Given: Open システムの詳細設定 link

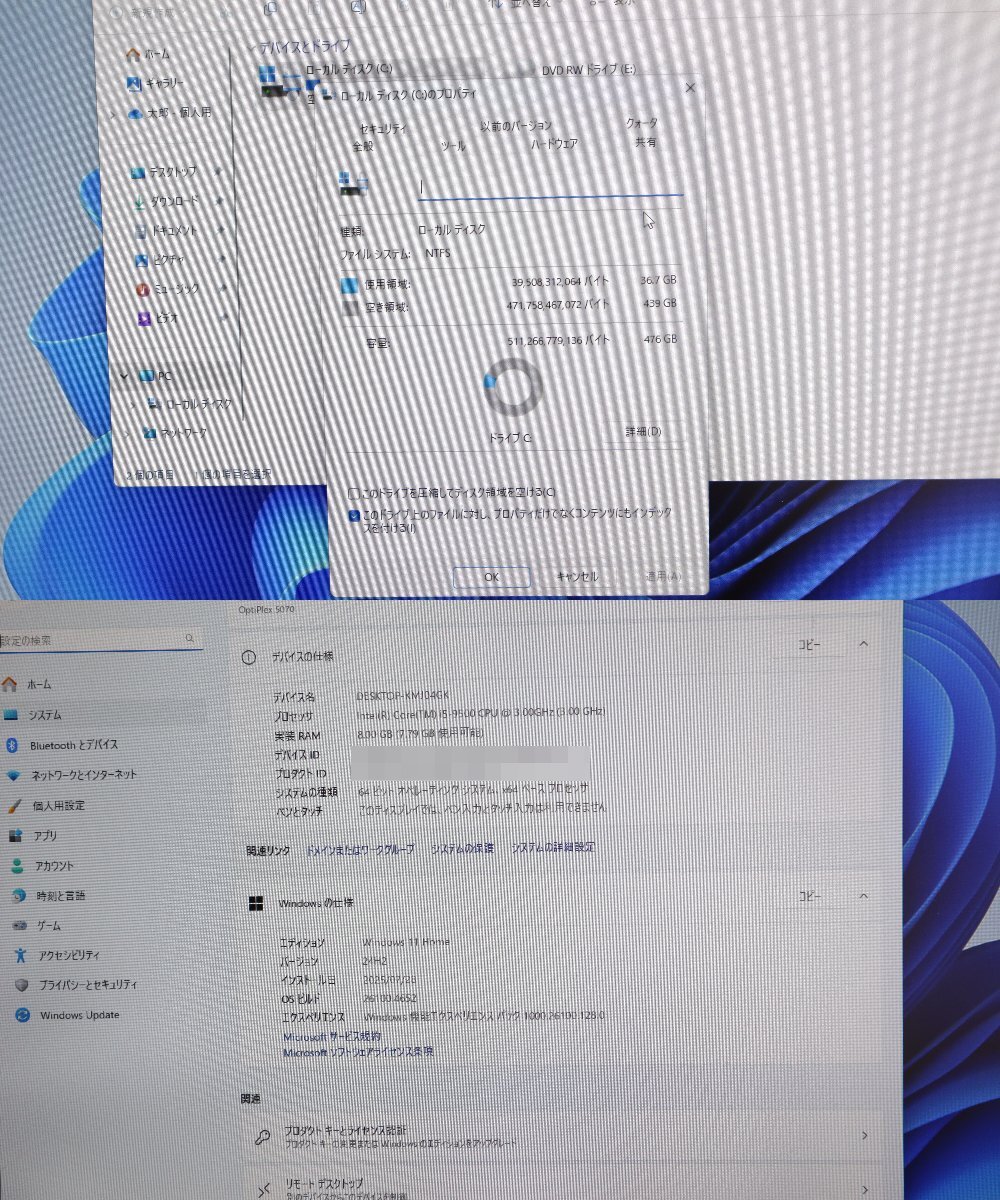Looking at the screenshot, I should pos(554,847).
